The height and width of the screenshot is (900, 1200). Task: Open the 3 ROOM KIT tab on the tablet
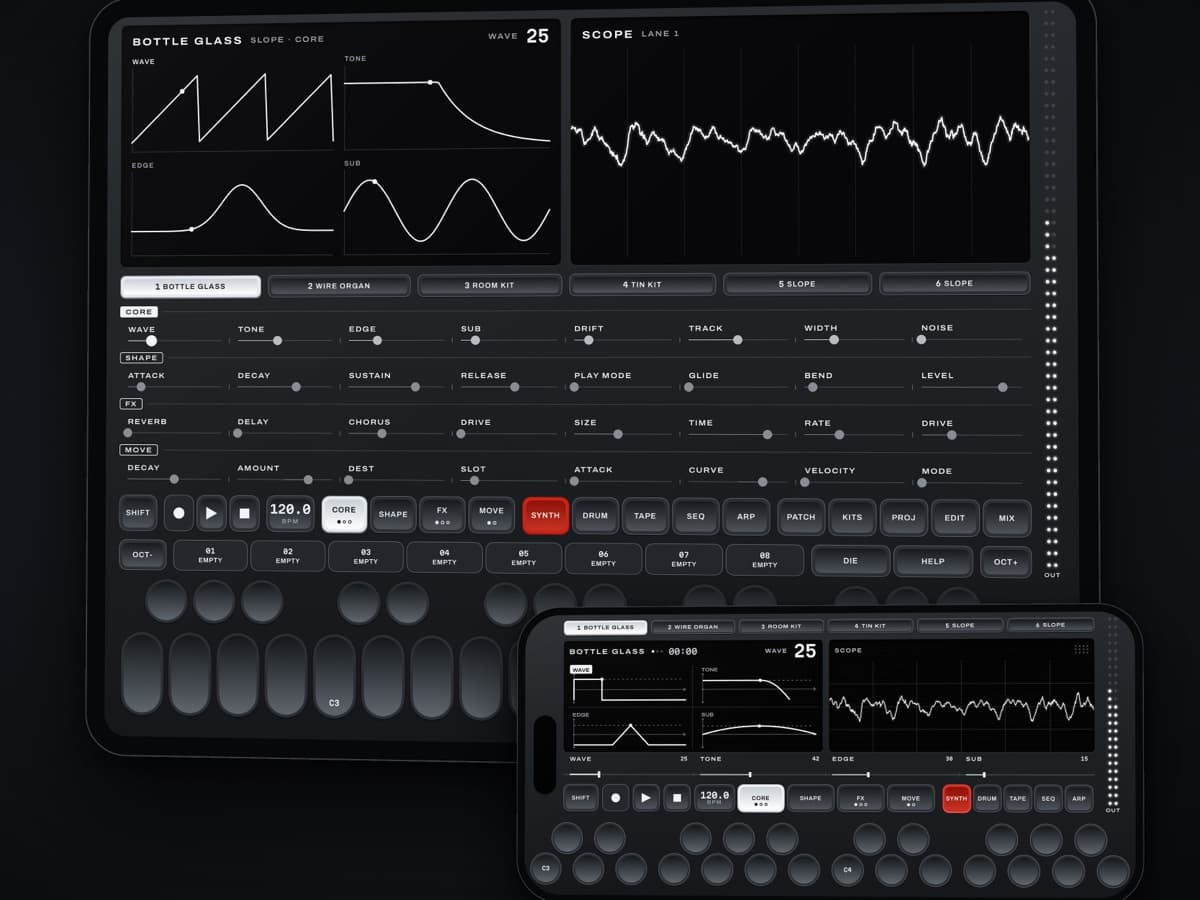tap(489, 285)
